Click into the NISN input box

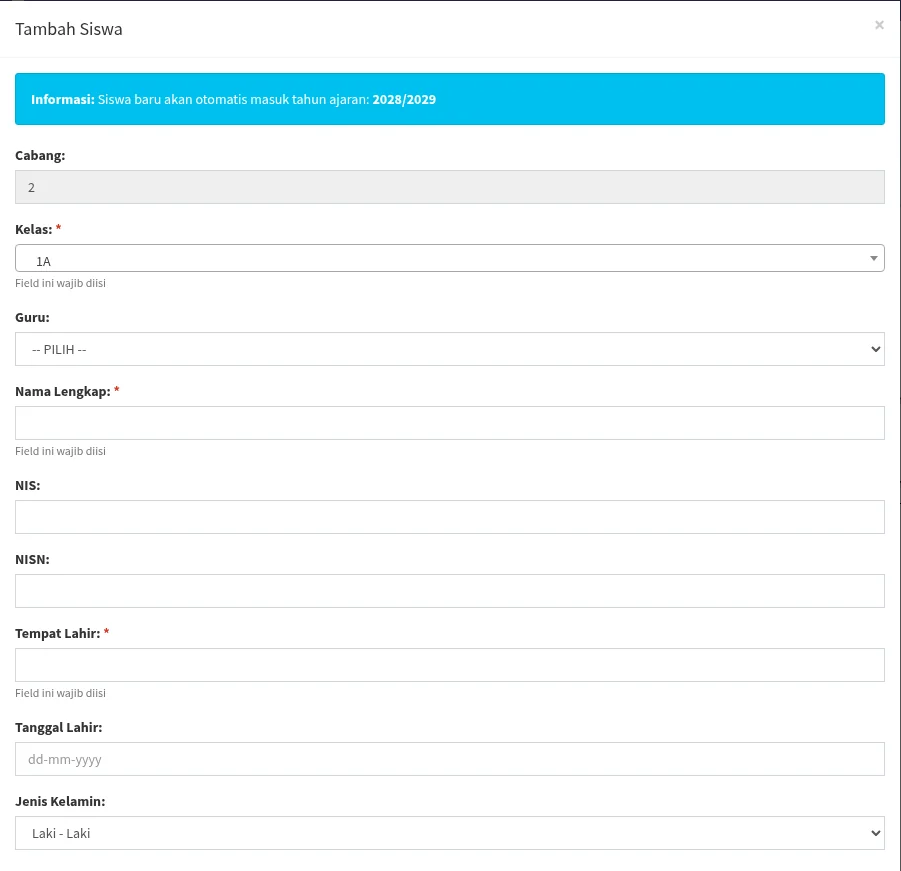pos(449,591)
